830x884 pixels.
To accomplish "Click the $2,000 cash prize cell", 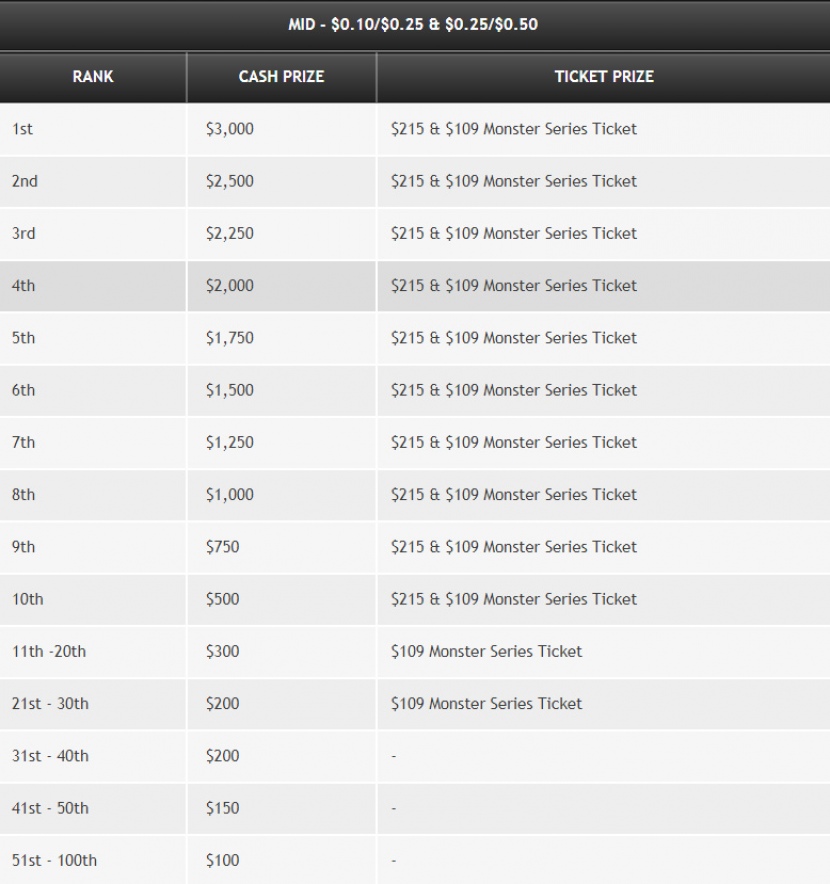I will [281, 286].
